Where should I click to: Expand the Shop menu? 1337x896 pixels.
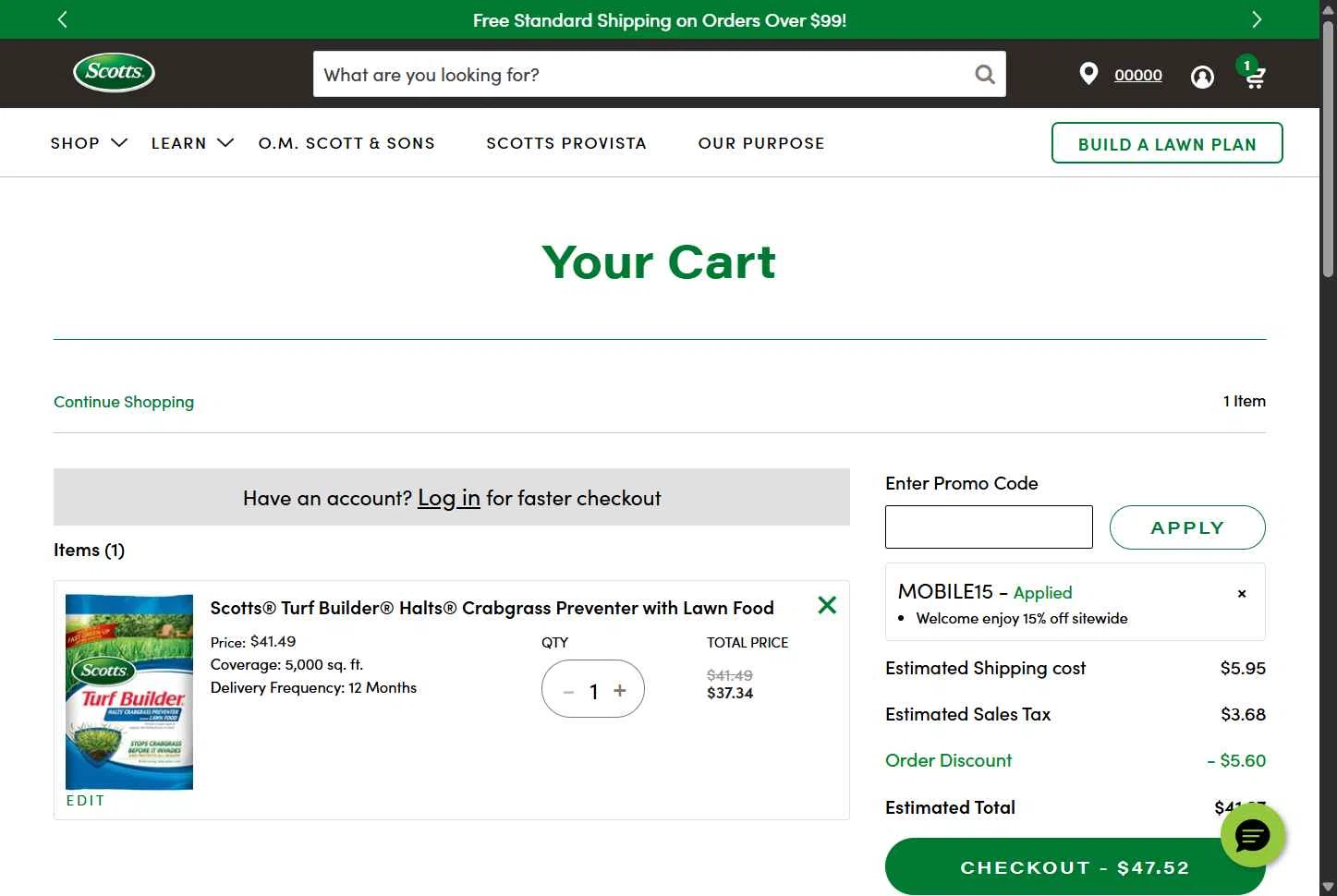click(x=89, y=143)
